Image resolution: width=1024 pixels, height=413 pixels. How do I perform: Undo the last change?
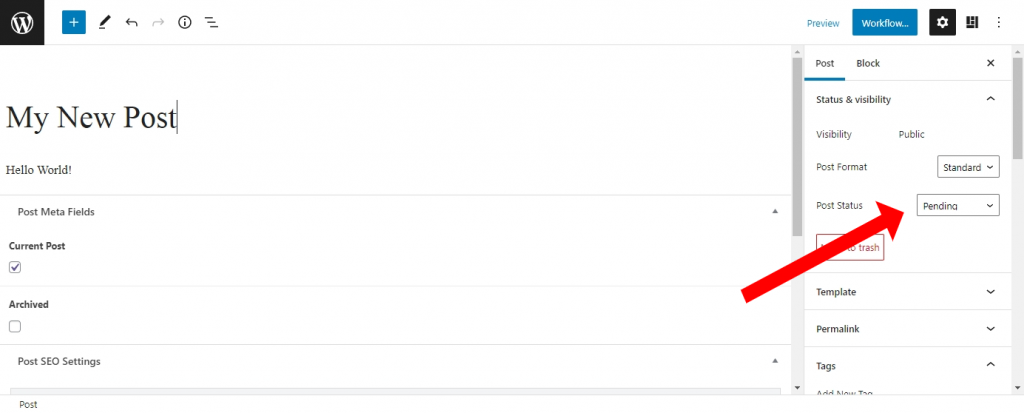click(131, 22)
